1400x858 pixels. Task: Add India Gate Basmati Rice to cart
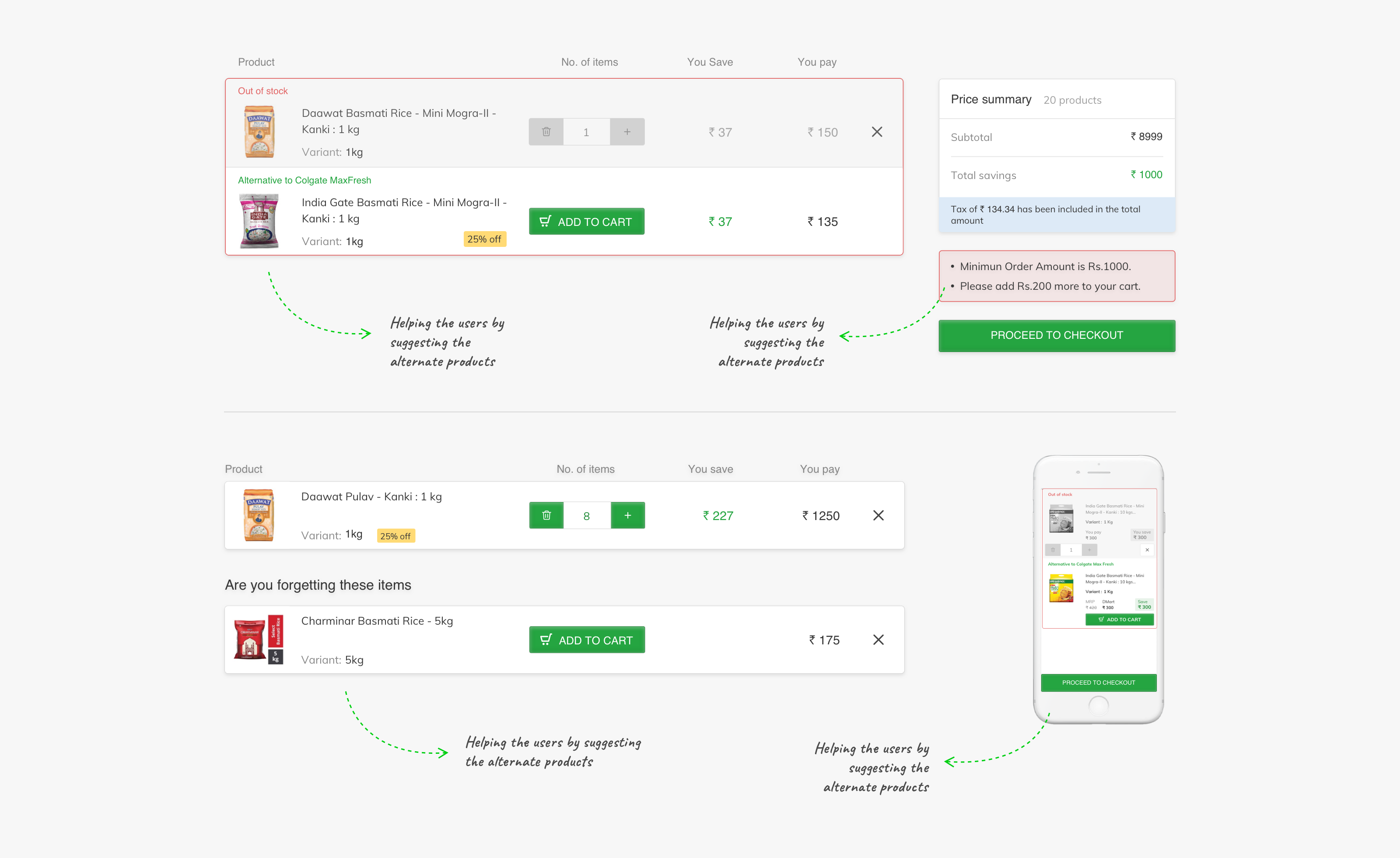pos(586,222)
